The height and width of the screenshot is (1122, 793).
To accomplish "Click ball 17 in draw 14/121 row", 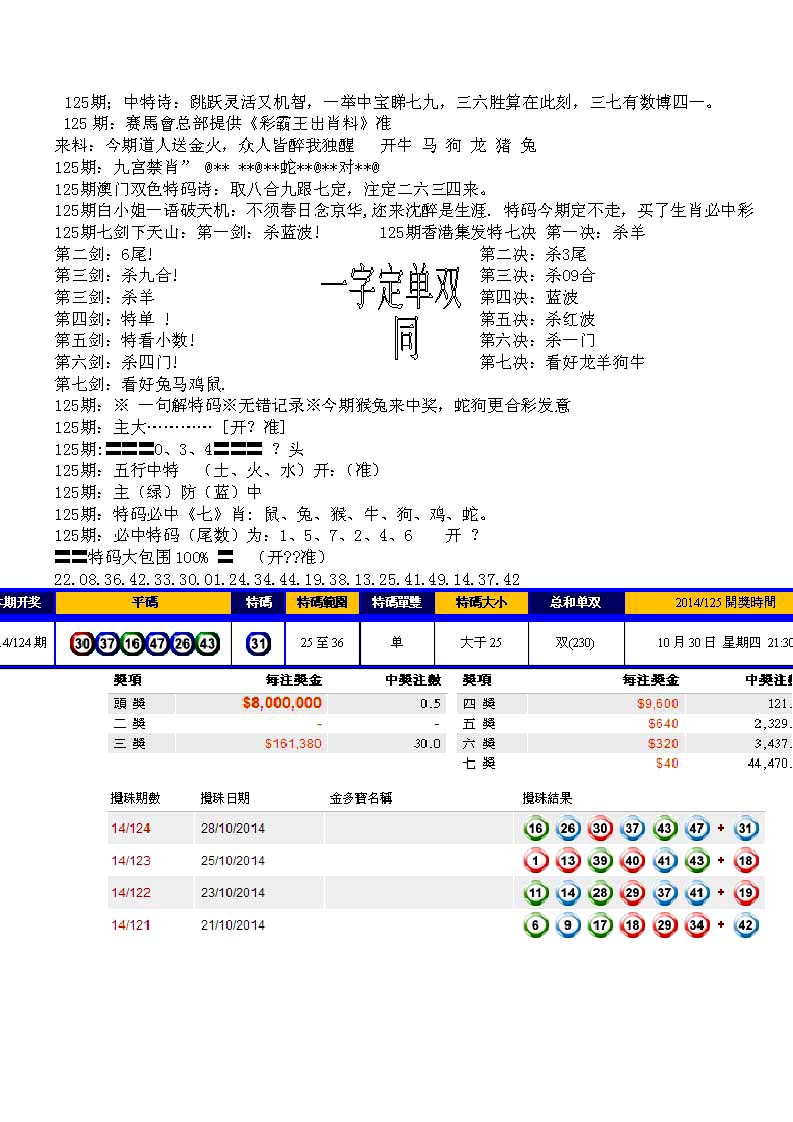I will pyautogui.click(x=600, y=925).
